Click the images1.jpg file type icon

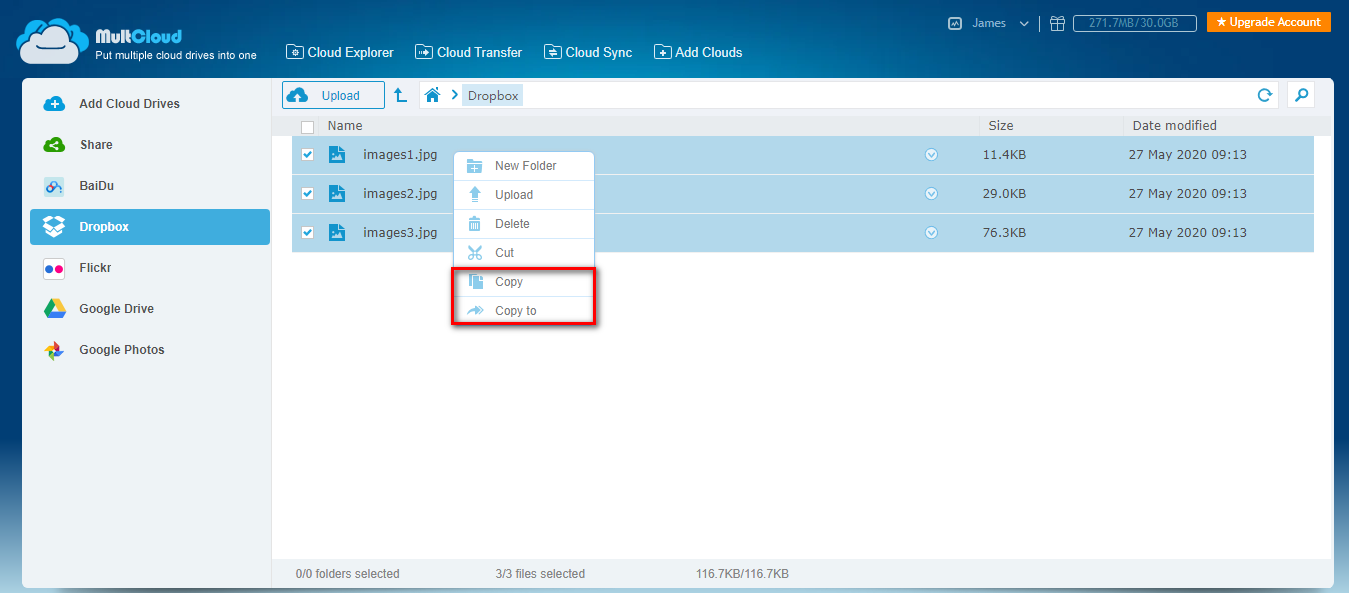(337, 155)
